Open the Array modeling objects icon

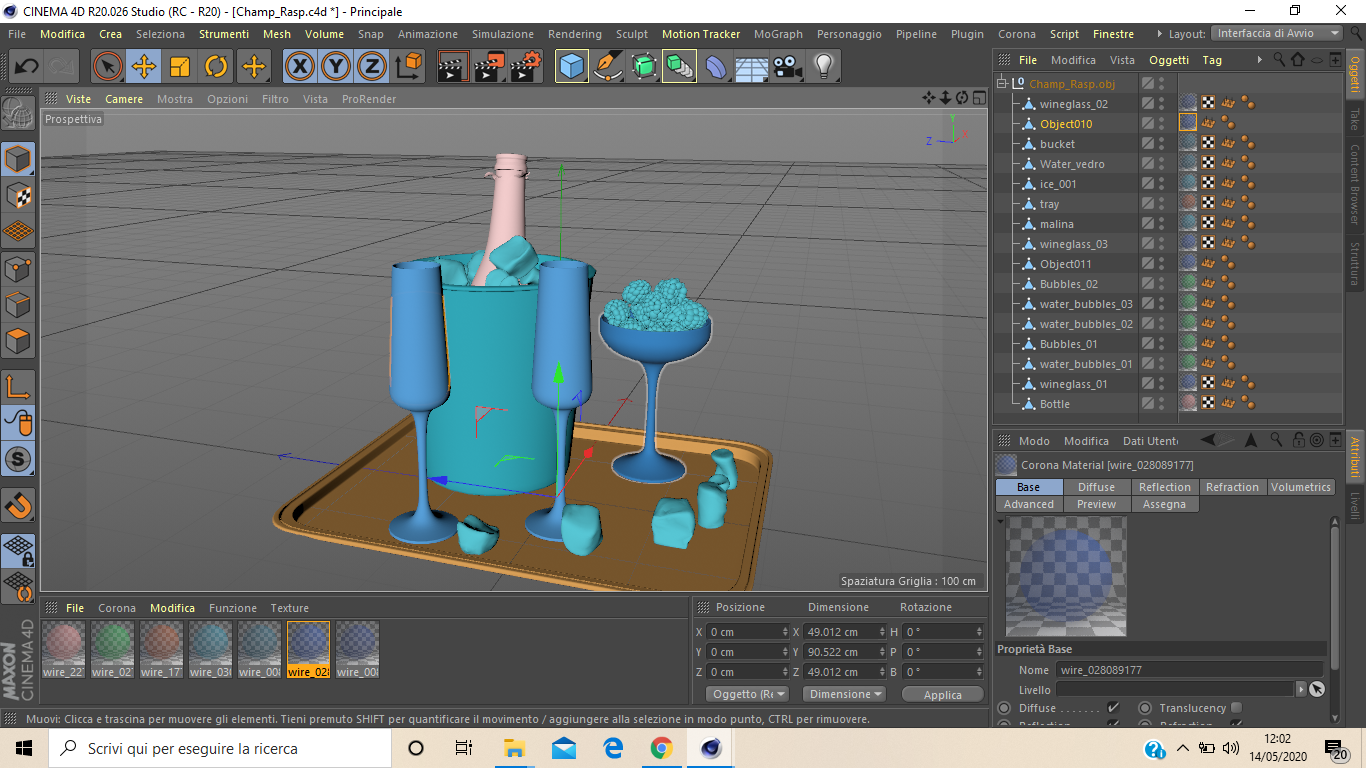(x=679, y=67)
